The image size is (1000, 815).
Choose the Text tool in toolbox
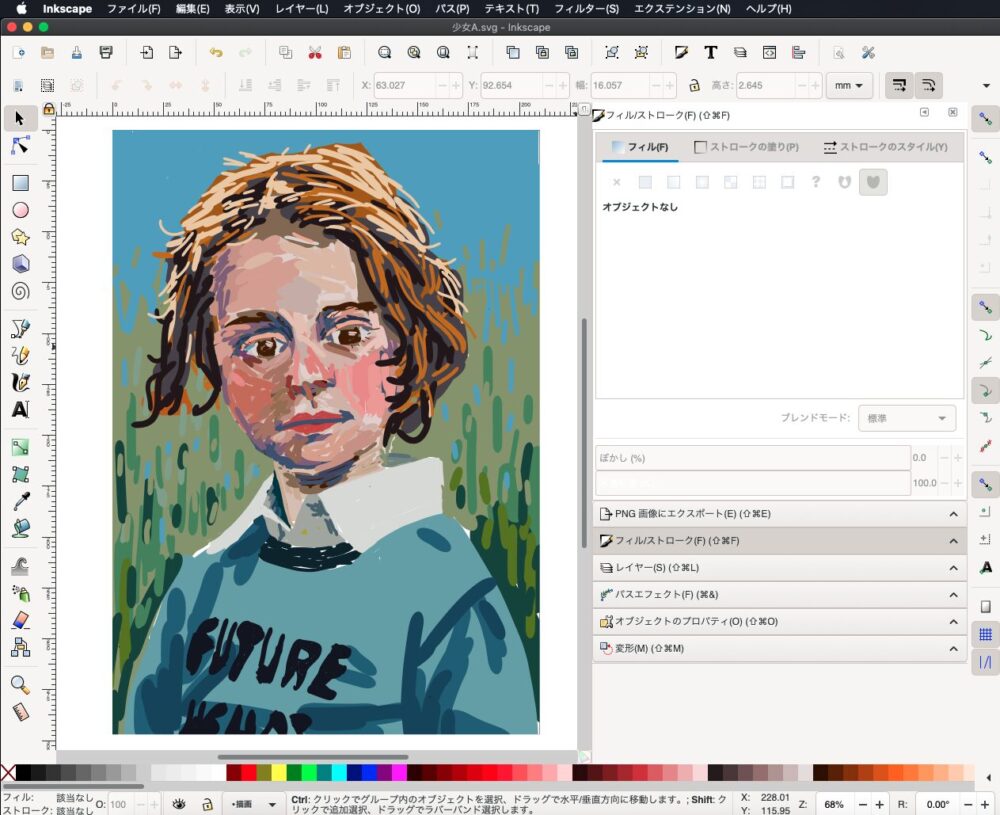tap(20, 410)
